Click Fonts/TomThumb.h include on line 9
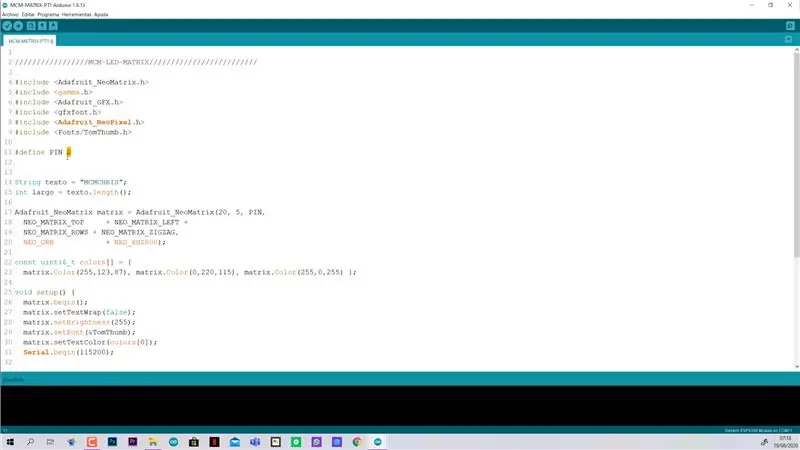Image resolution: width=800 pixels, height=450 pixels. [93, 132]
